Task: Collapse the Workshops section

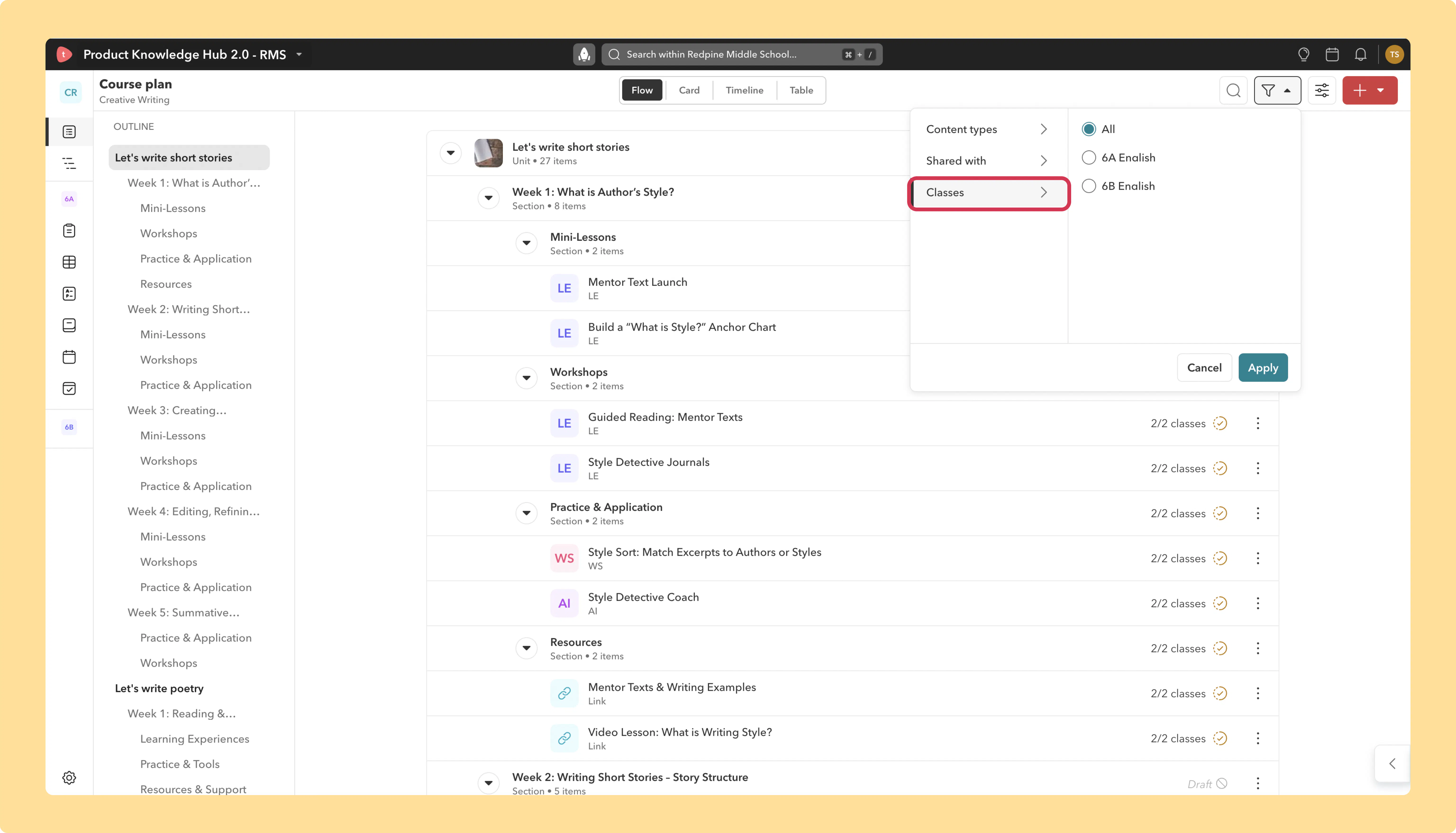Action: pyautogui.click(x=526, y=378)
